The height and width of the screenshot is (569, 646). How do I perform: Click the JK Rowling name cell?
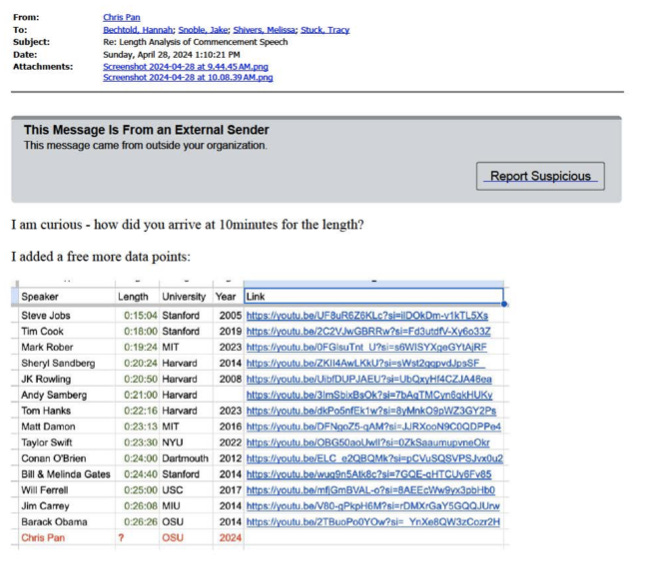pyautogui.click(x=67, y=379)
